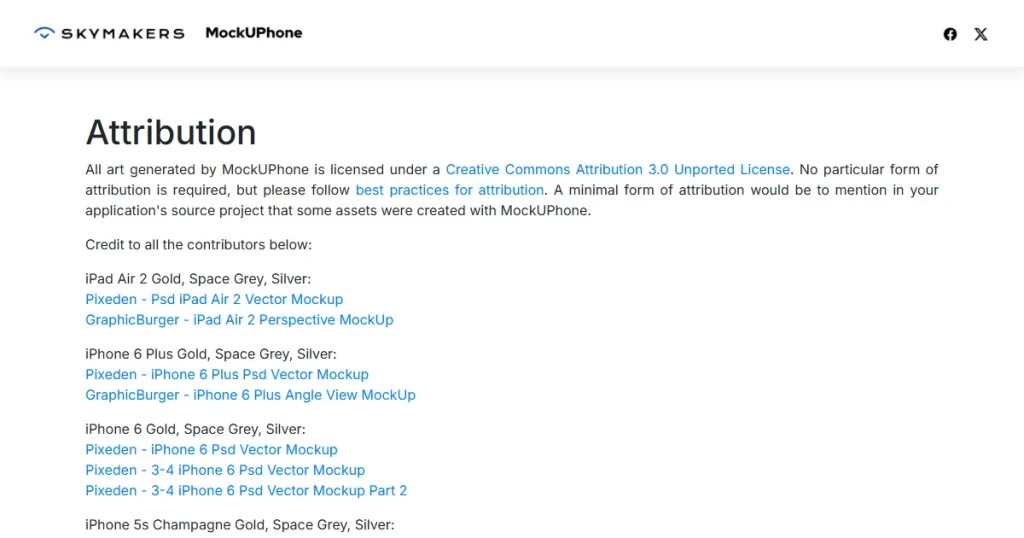The width and height of the screenshot is (1024, 538).
Task: Open Pixeden - iPhone 6 Plus Psd Vector Mockup
Action: click(227, 374)
